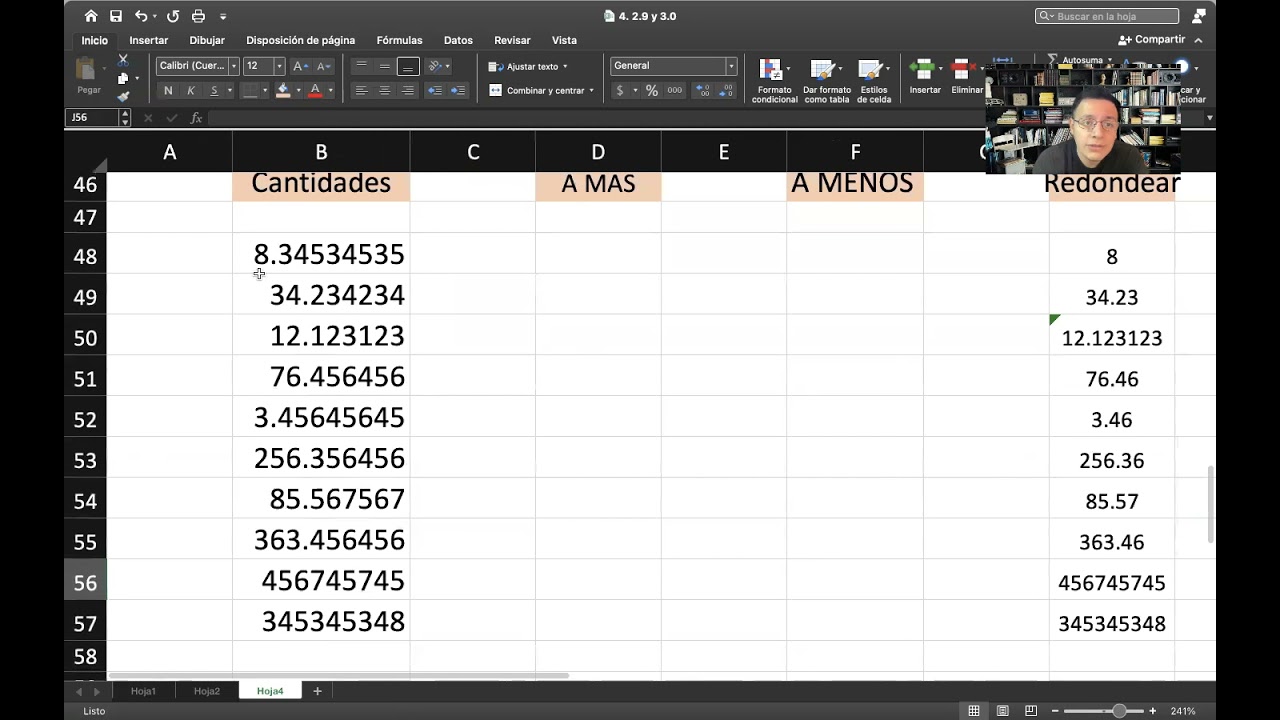Save the workbook with the disk icon
This screenshot has height=720, width=1280.
click(116, 16)
